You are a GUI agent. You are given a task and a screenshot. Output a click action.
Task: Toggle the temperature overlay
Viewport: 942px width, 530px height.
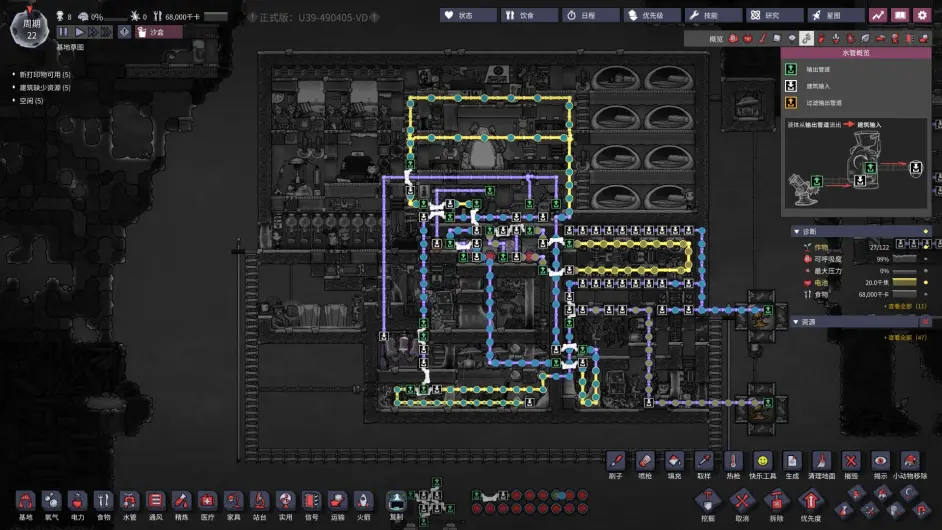[x=762, y=38]
